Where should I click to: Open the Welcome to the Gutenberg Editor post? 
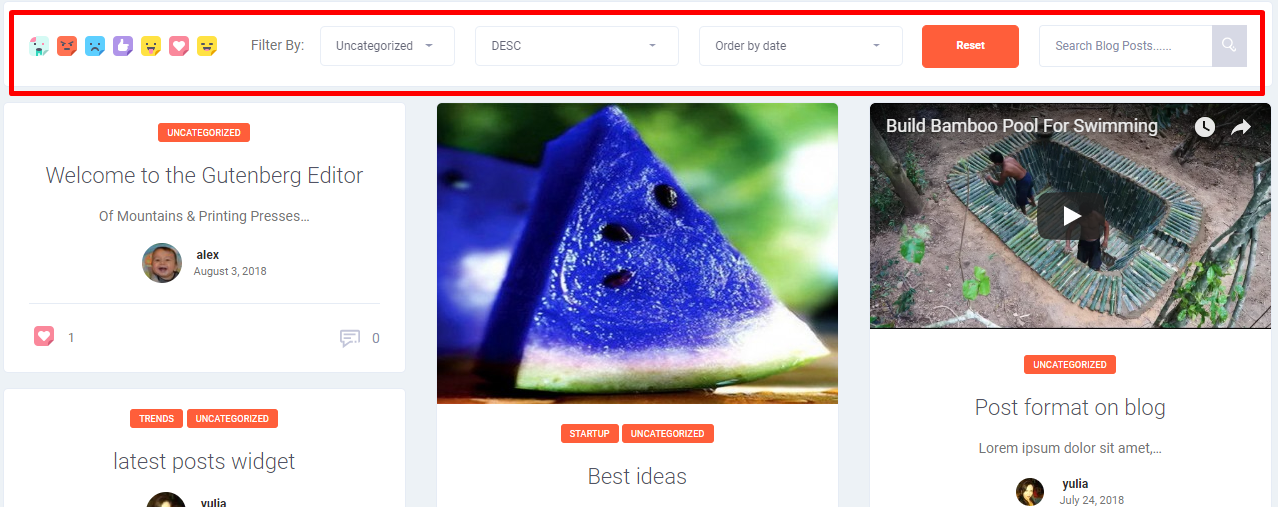pos(204,175)
